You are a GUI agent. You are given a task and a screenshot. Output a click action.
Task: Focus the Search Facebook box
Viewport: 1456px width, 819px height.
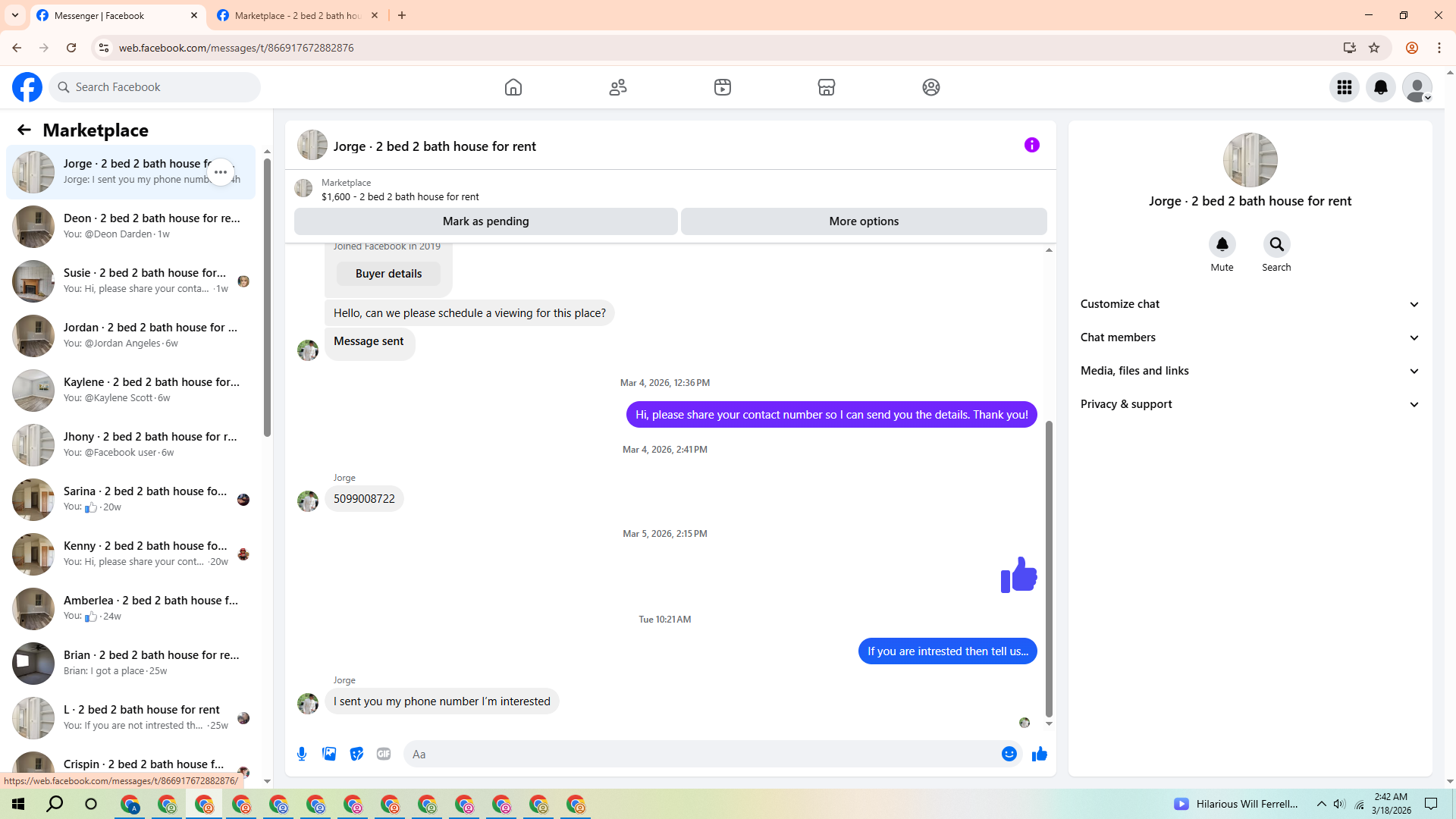coord(155,87)
